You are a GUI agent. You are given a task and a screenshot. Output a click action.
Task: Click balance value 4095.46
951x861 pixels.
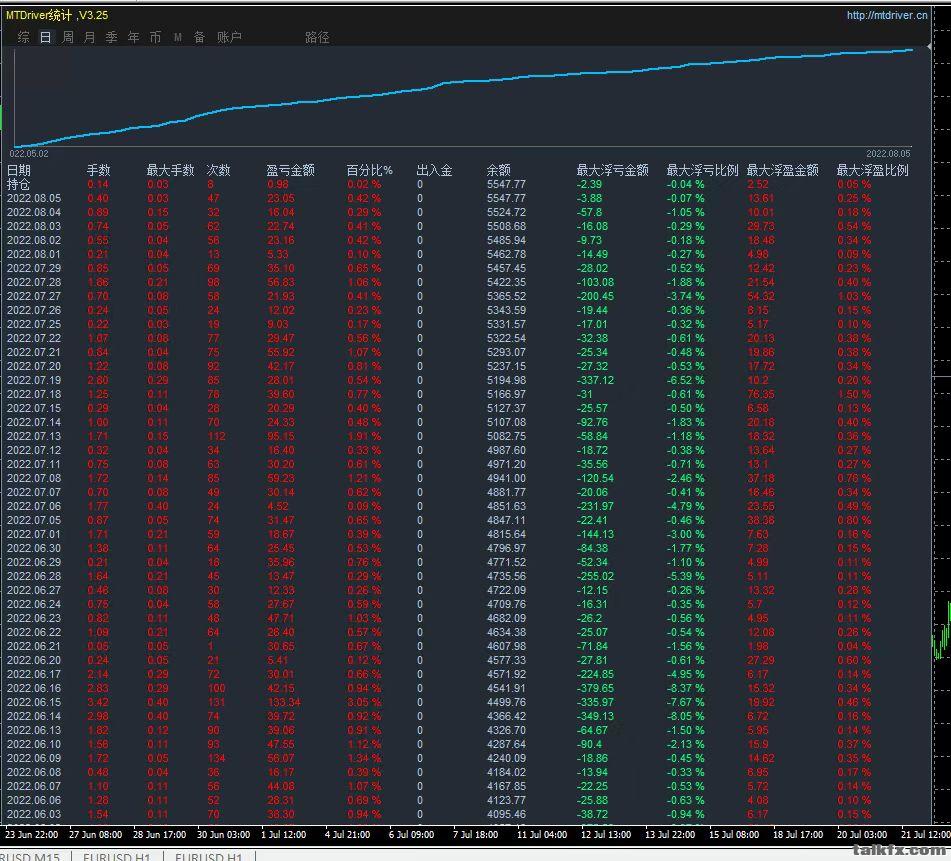[x=506, y=814]
